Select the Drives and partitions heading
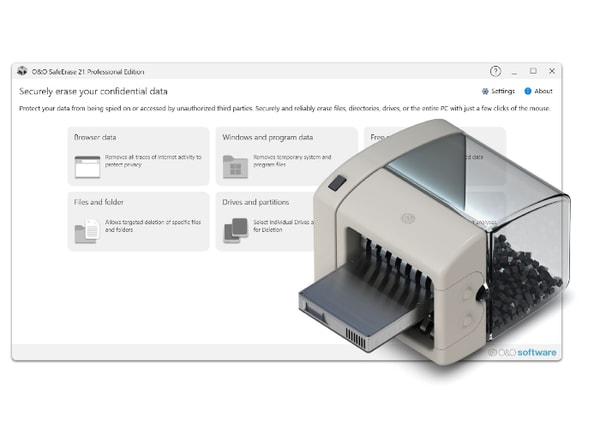600x428 pixels. [256, 202]
